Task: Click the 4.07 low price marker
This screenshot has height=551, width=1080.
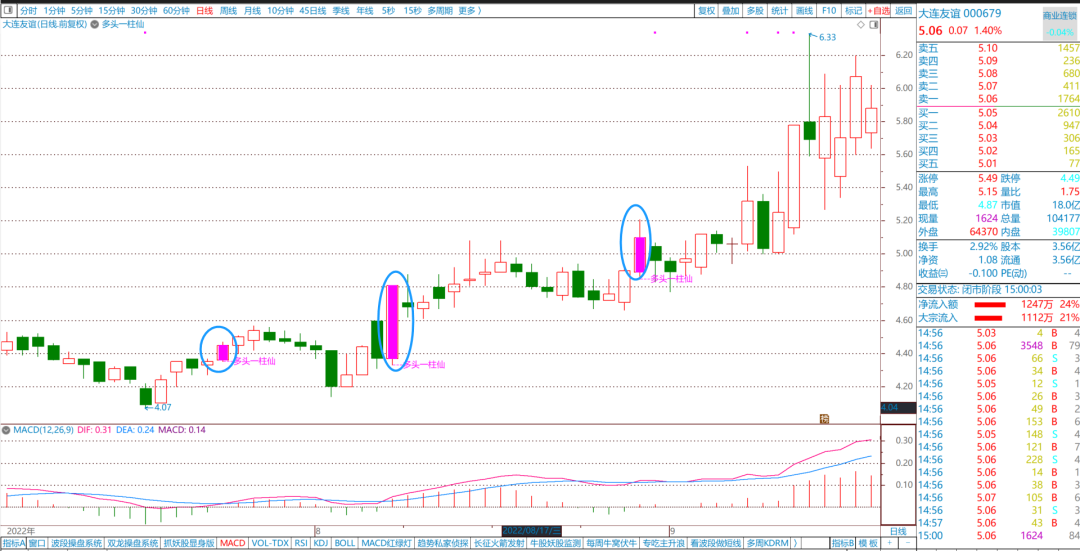Action: click(162, 407)
